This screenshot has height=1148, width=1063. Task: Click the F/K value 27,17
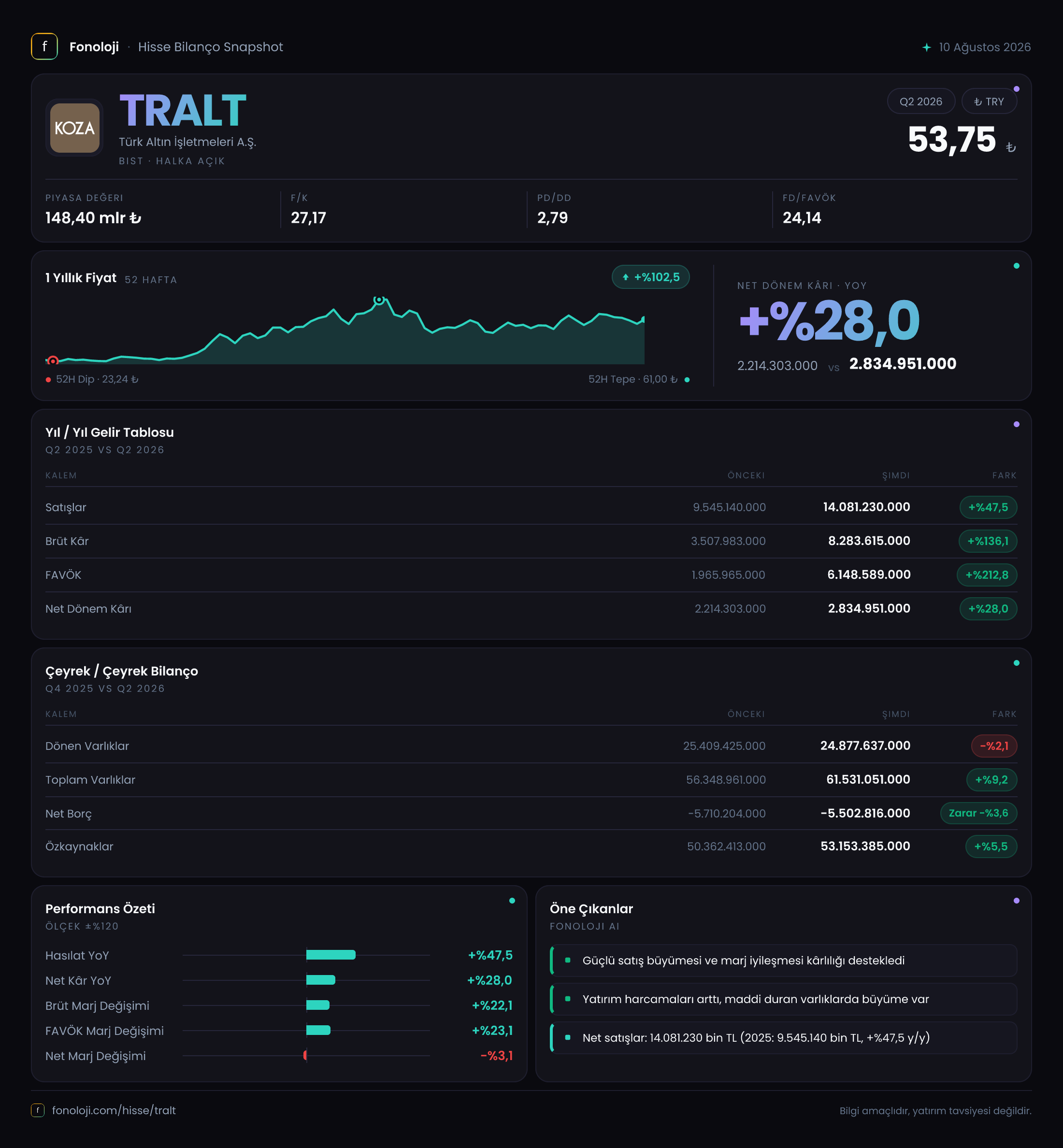point(308,218)
